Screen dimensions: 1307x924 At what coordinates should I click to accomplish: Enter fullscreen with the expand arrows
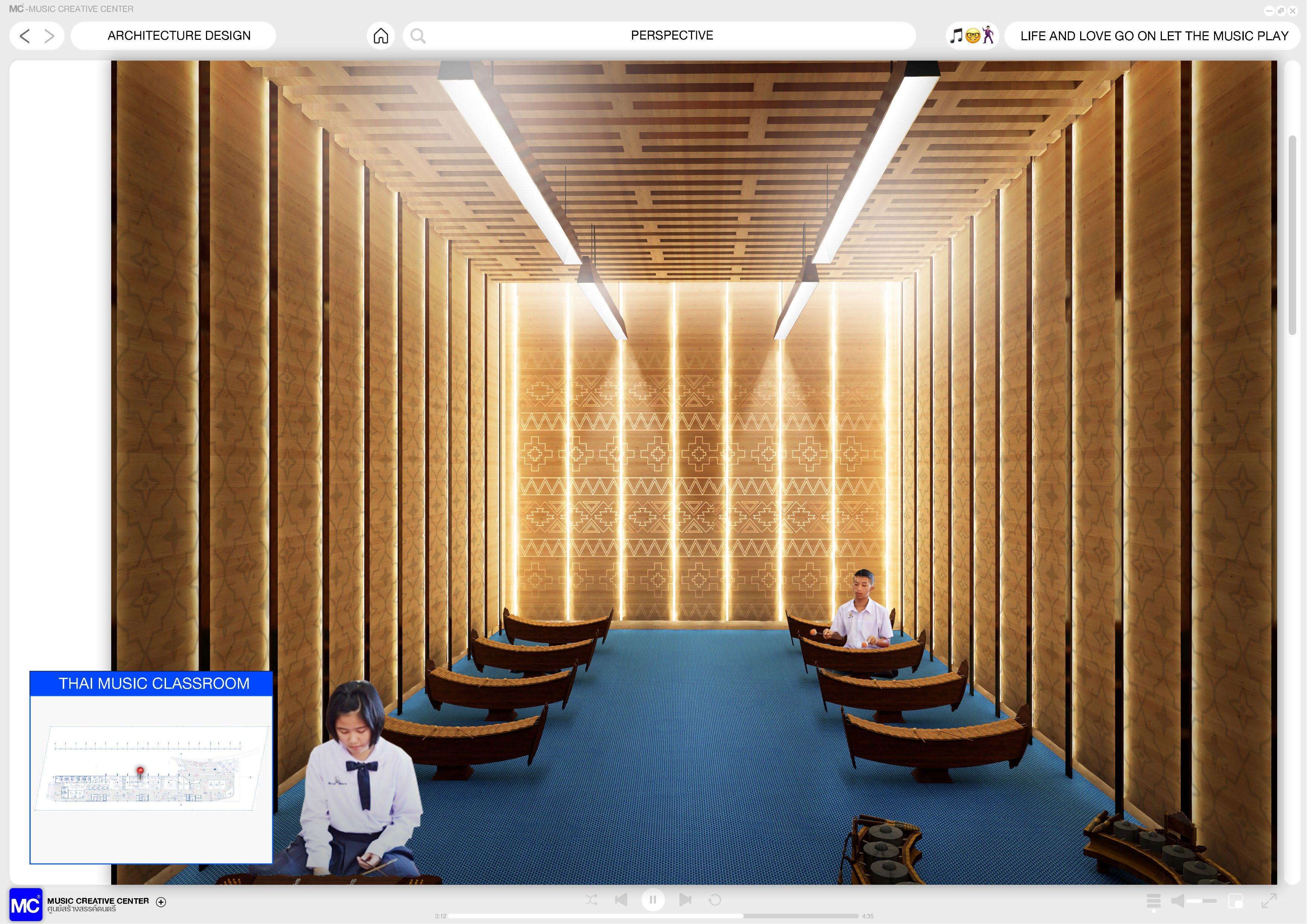point(1269,900)
